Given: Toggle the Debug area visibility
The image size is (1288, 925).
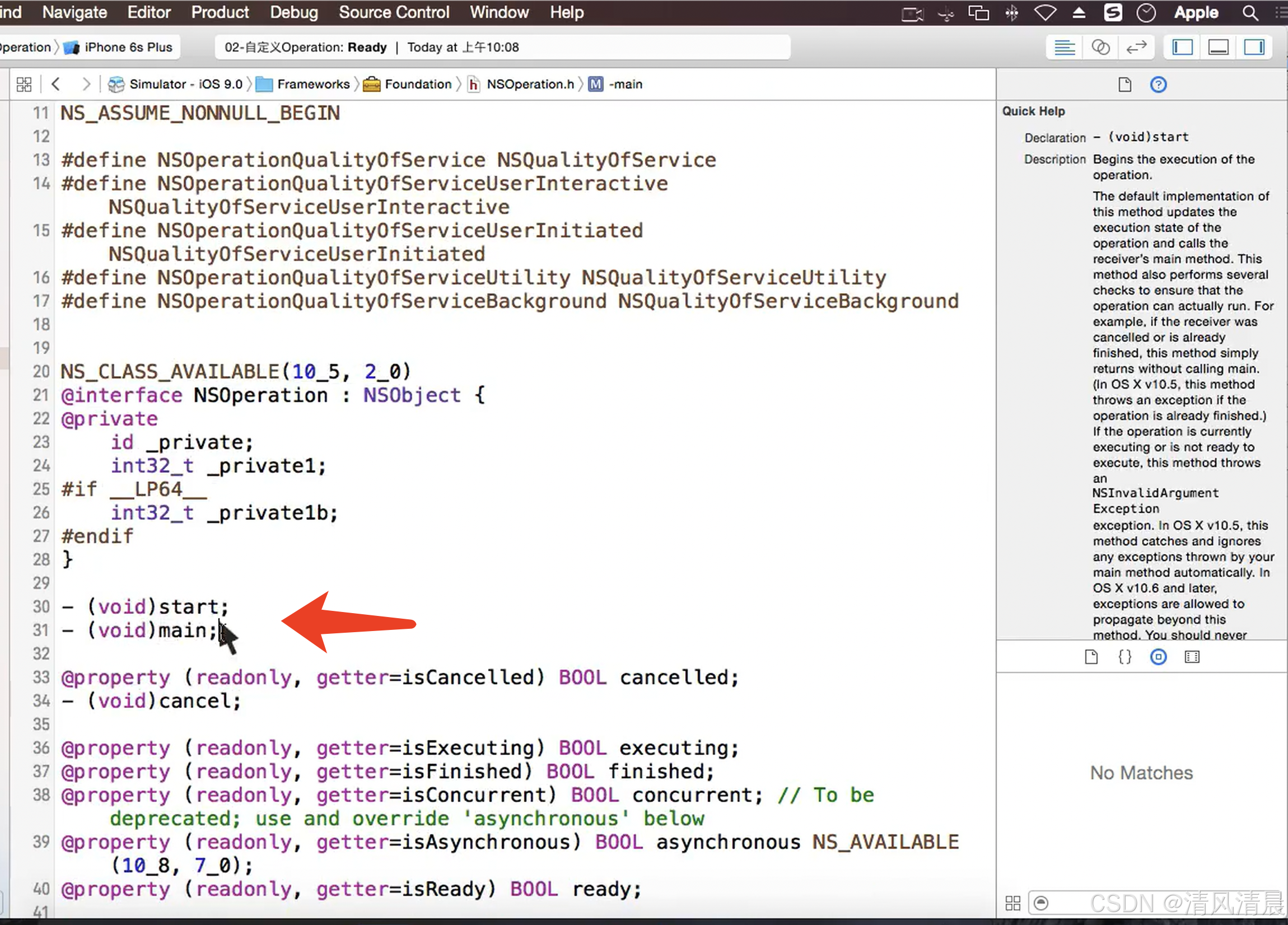Looking at the screenshot, I should click(1218, 47).
